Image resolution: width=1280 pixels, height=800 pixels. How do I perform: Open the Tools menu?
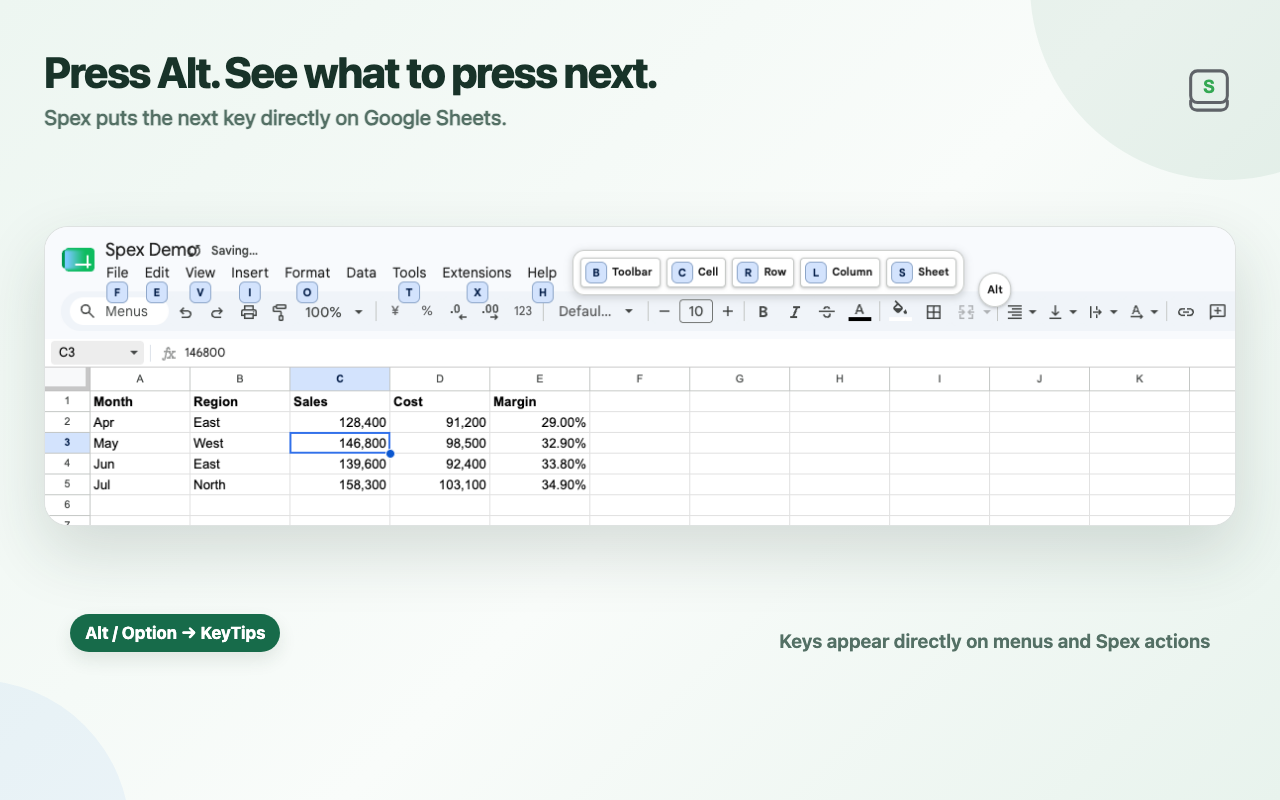(x=409, y=272)
